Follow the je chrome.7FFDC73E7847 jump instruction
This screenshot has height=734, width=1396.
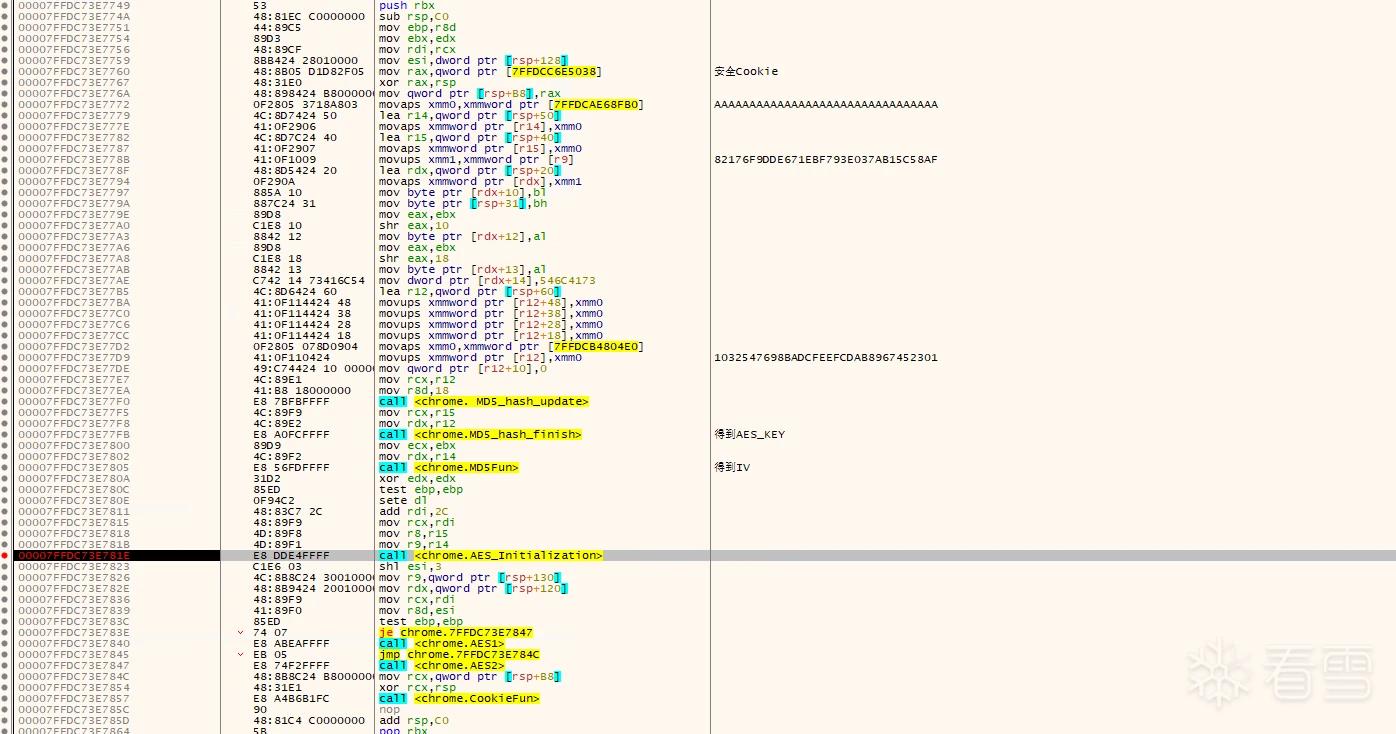(x=456, y=632)
